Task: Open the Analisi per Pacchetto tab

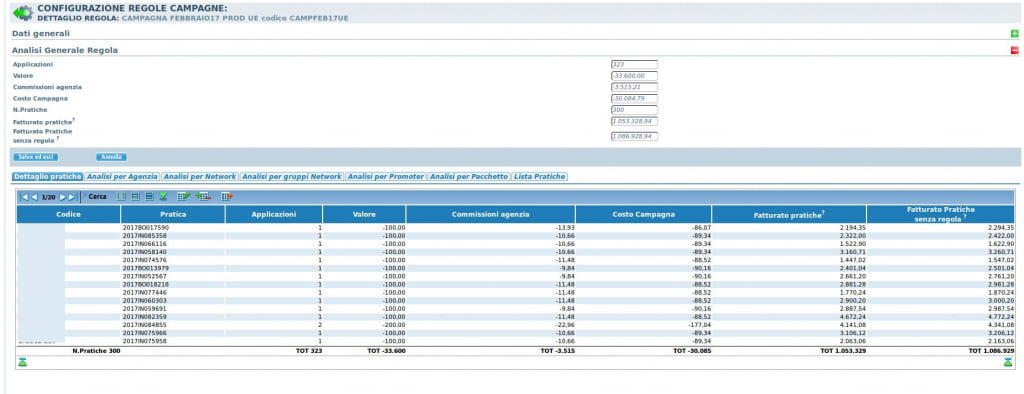Action: 469,176
